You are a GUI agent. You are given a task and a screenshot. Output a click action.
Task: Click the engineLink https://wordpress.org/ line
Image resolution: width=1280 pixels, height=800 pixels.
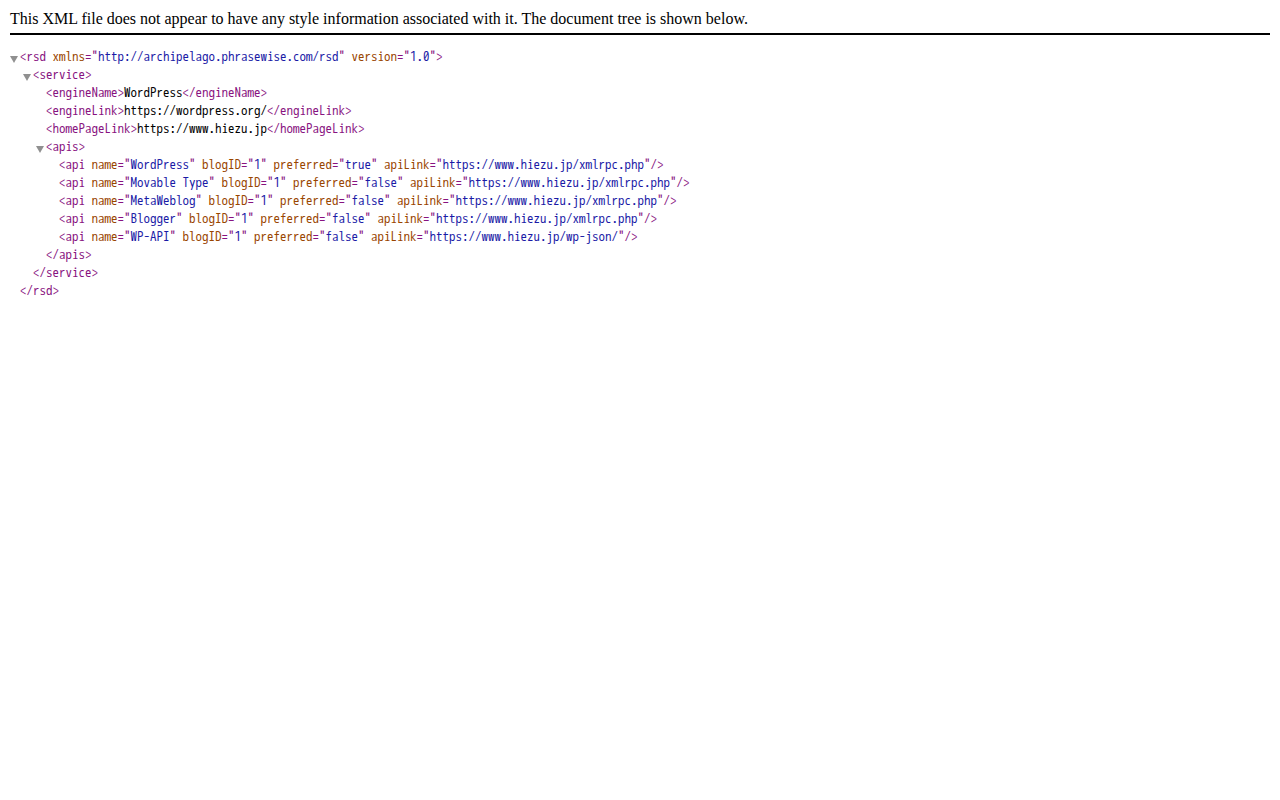[199, 111]
